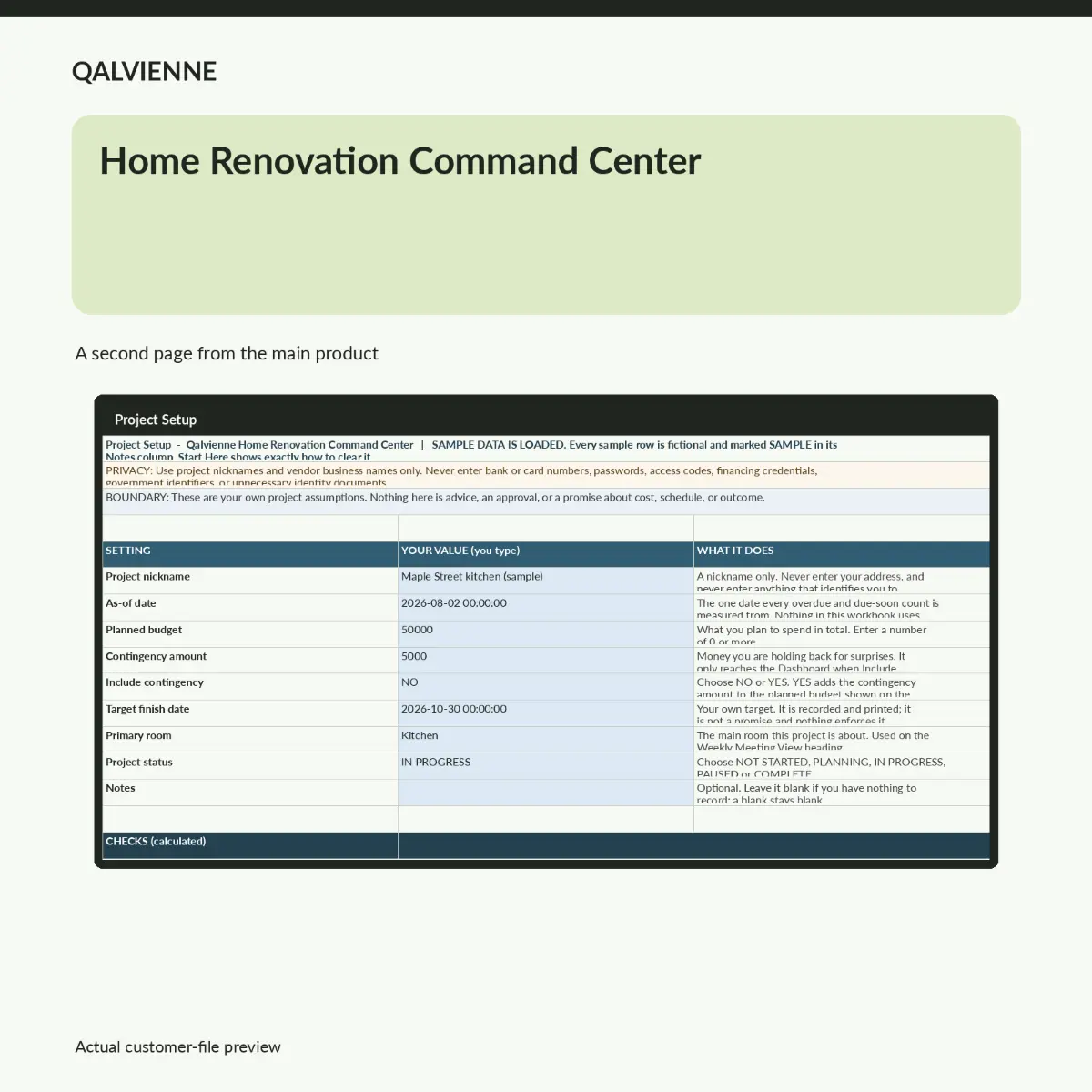Click the QALVIENNE brand name
Image resolution: width=1092 pixels, height=1092 pixels.
point(144,71)
